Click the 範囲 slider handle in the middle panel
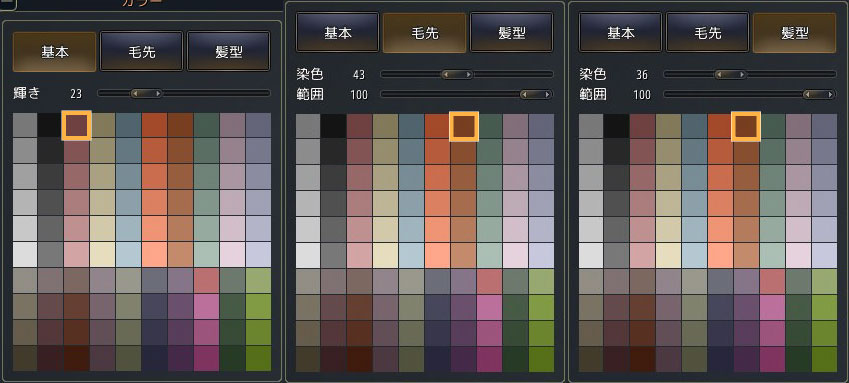The image size is (849, 383). (x=536, y=95)
